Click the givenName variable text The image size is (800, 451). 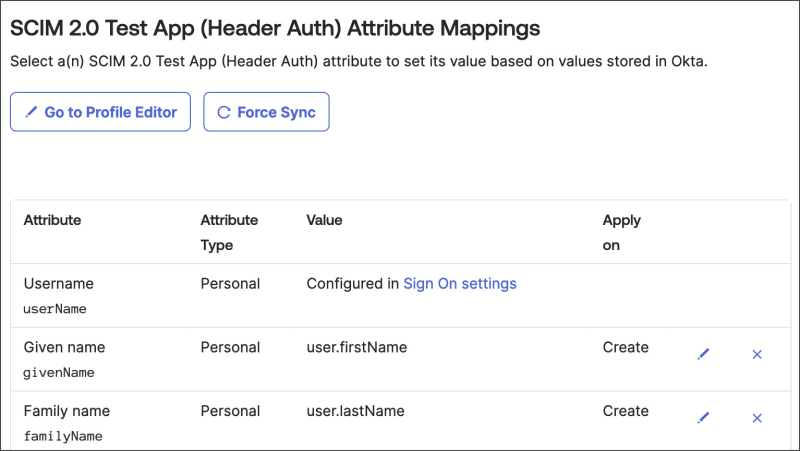coord(59,373)
